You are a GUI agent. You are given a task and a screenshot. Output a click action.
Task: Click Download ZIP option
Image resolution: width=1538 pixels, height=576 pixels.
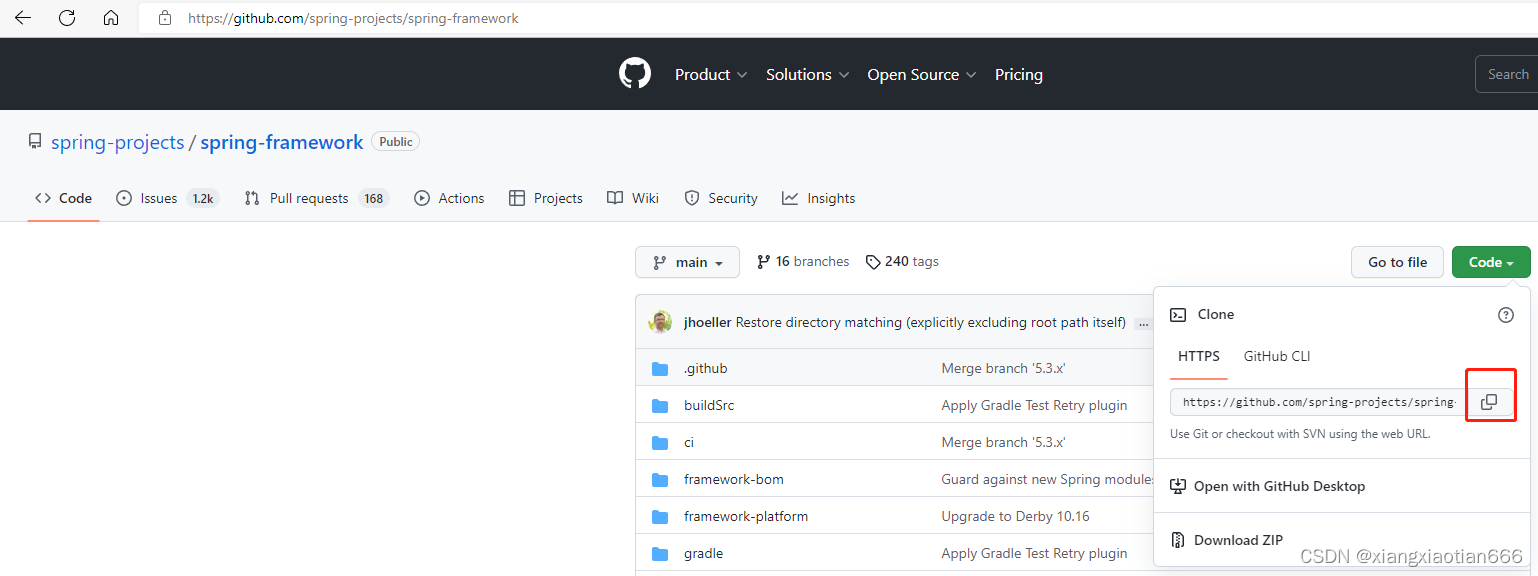click(x=1237, y=540)
